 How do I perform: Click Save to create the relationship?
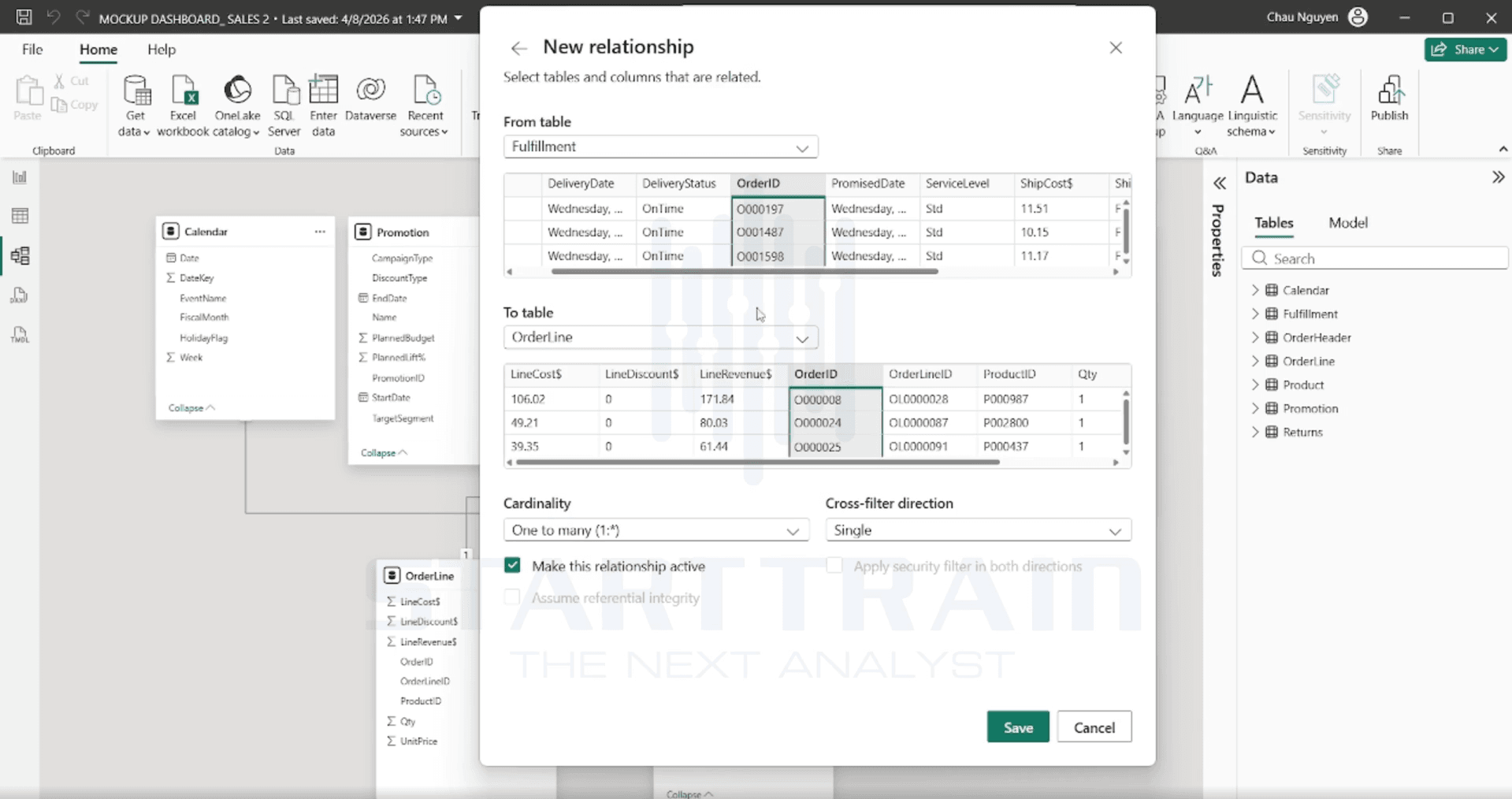point(1018,727)
